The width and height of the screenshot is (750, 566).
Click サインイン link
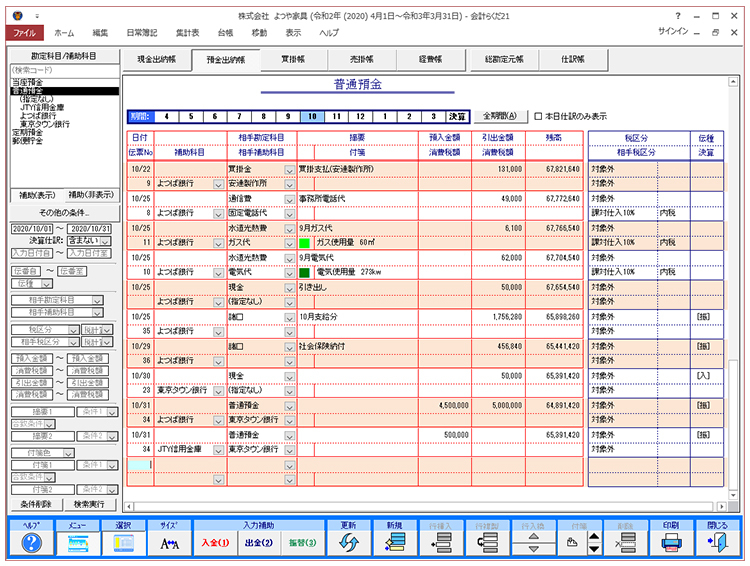click(x=673, y=32)
